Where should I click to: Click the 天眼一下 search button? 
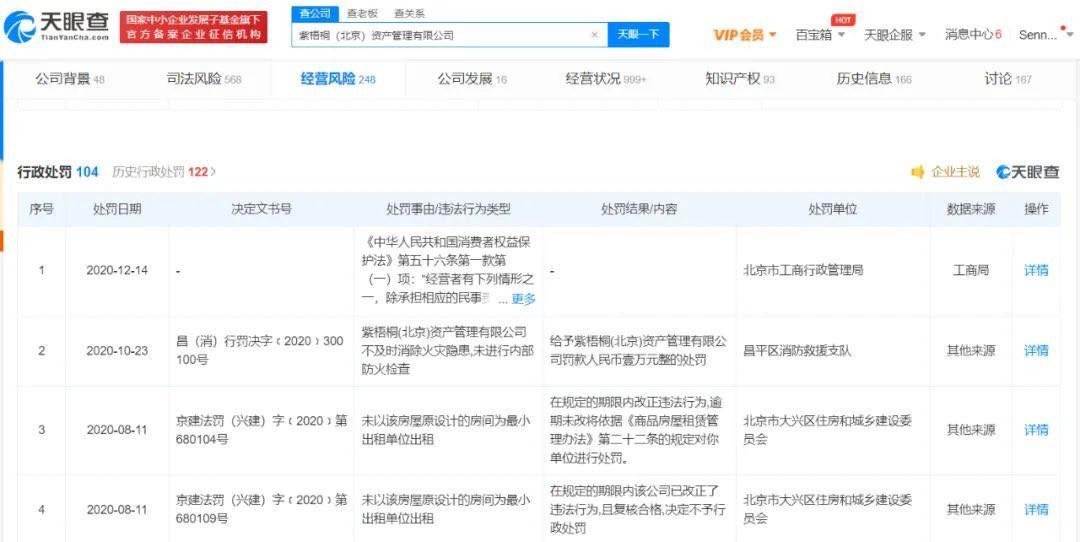coord(638,34)
